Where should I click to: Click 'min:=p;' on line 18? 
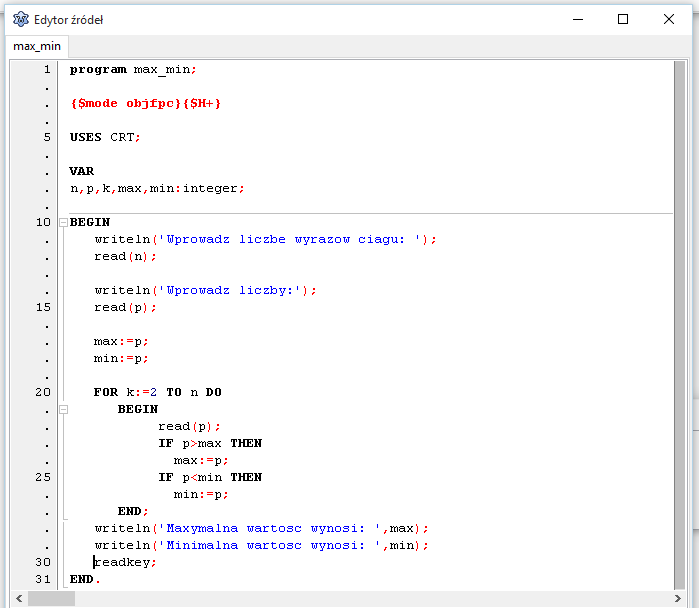[121, 358]
